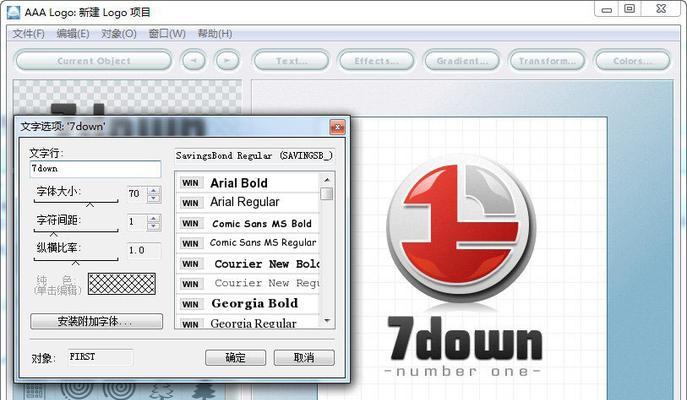Select Comic Sans MS Bold font
The width and height of the screenshot is (687, 400).
tap(248, 223)
